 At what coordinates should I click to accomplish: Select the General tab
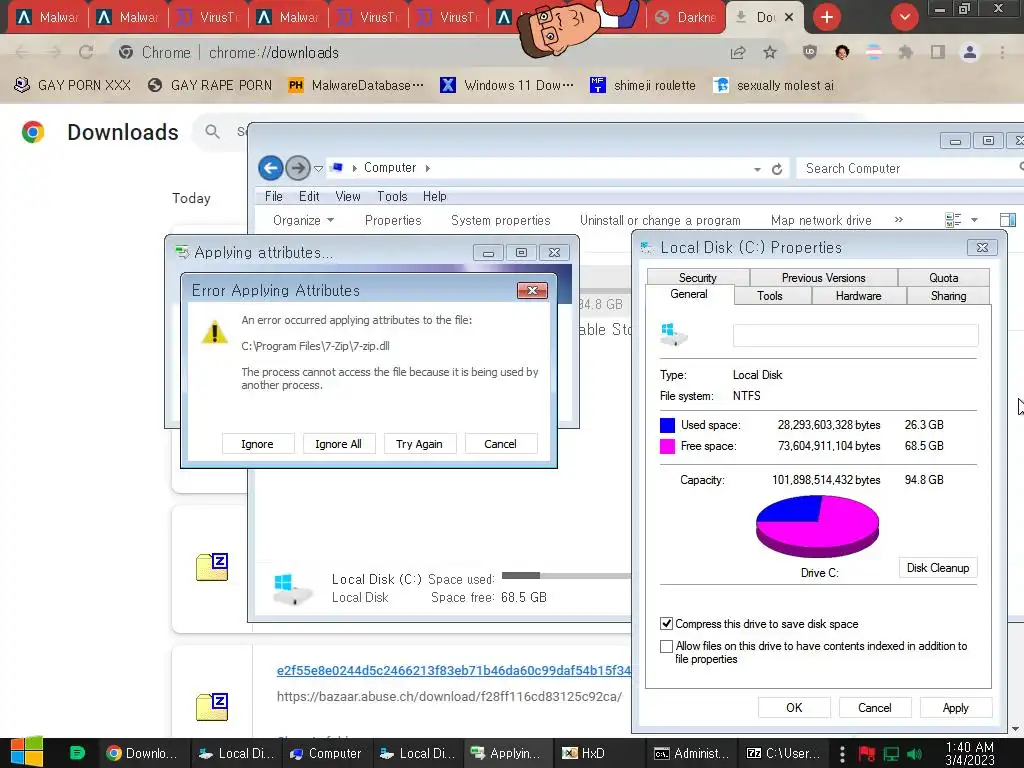[x=689, y=294]
